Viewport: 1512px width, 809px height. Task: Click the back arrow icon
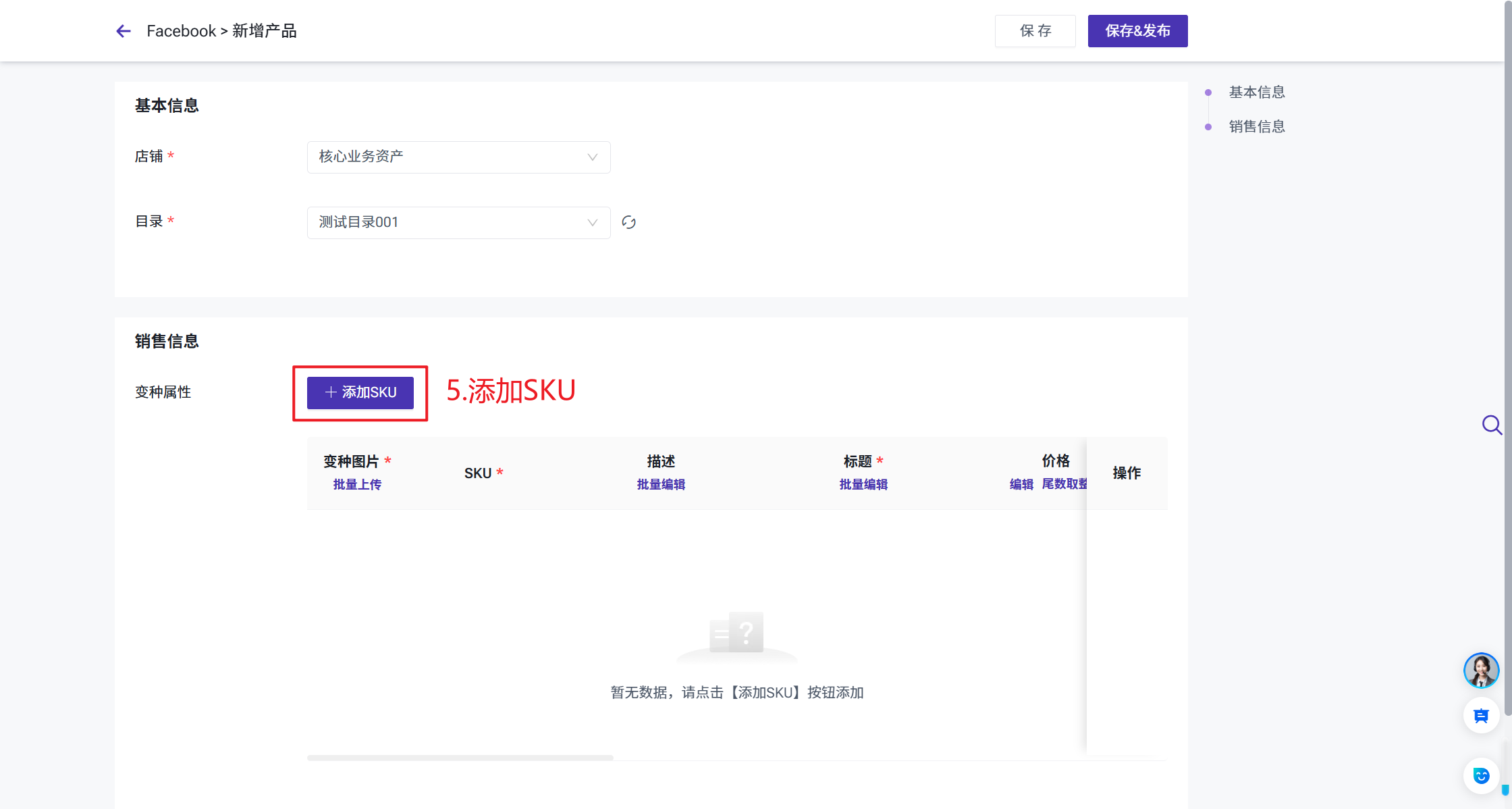coord(124,31)
